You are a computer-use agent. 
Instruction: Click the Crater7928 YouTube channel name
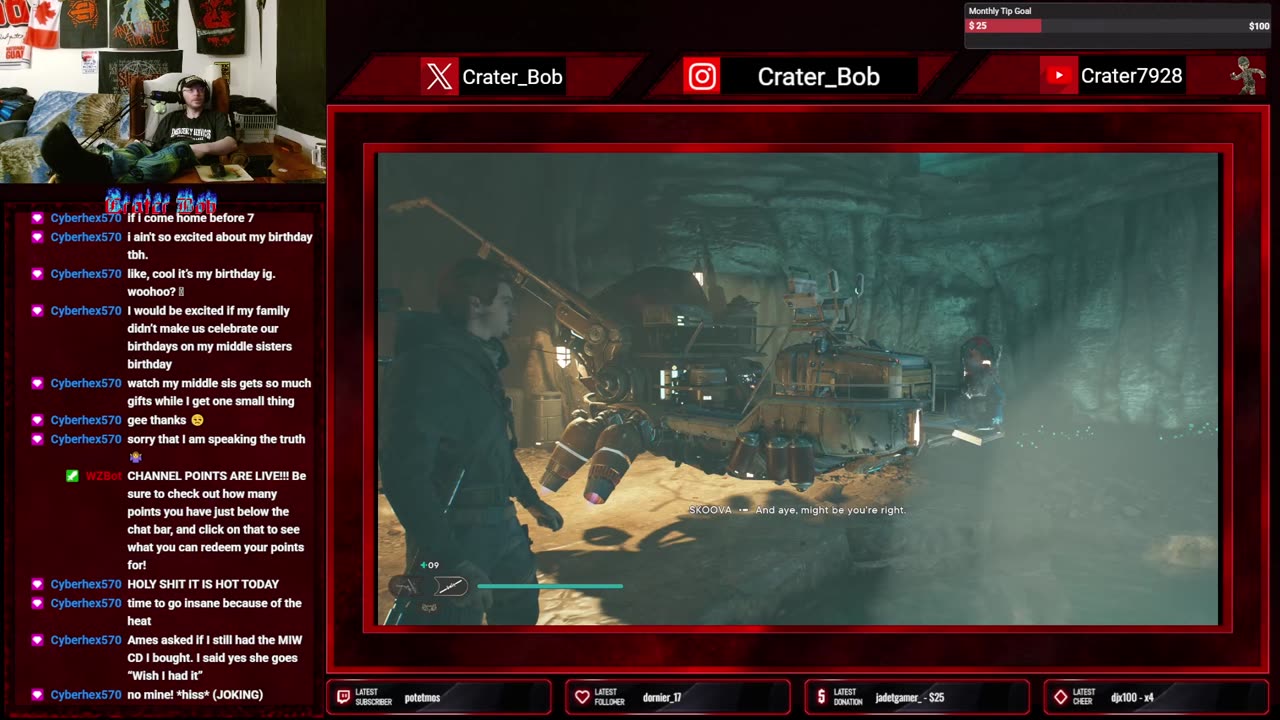click(1131, 76)
